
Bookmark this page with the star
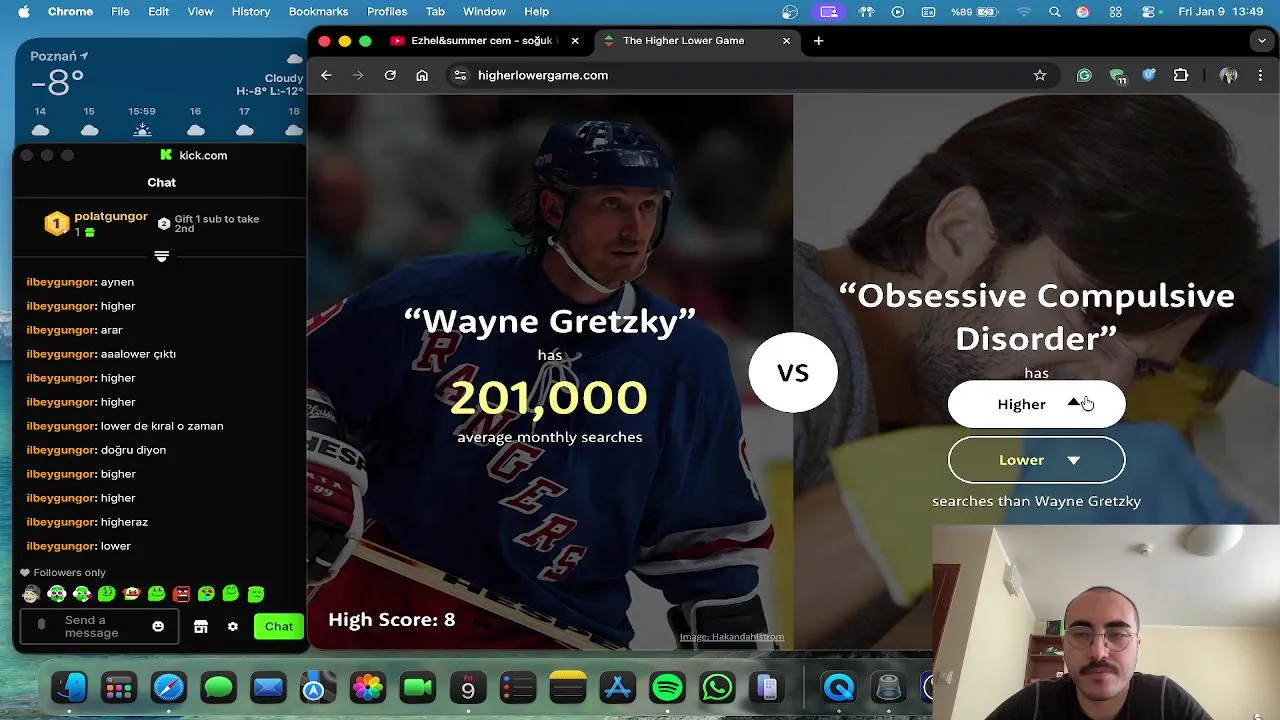point(1040,75)
